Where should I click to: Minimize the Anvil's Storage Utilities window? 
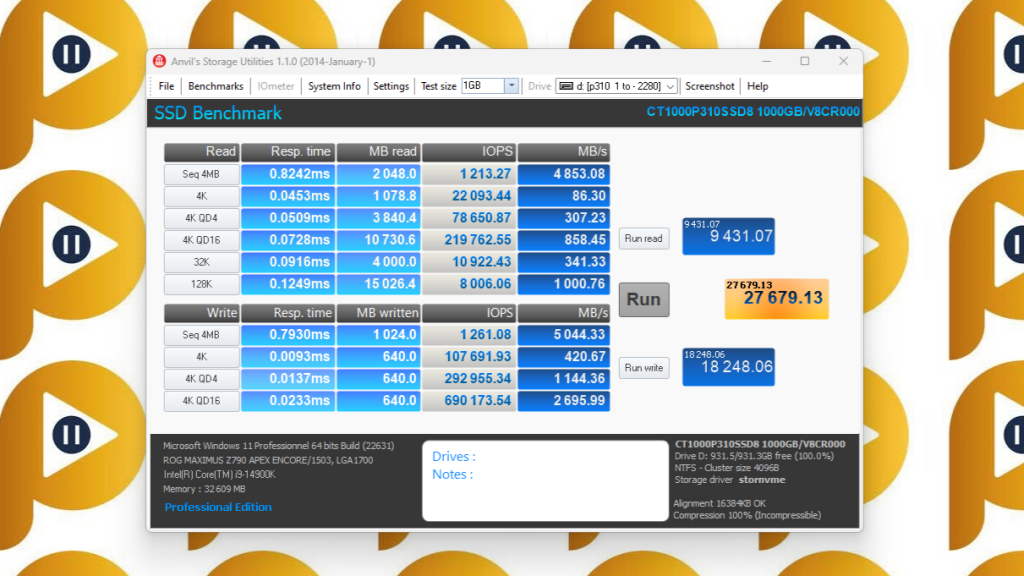[767, 61]
